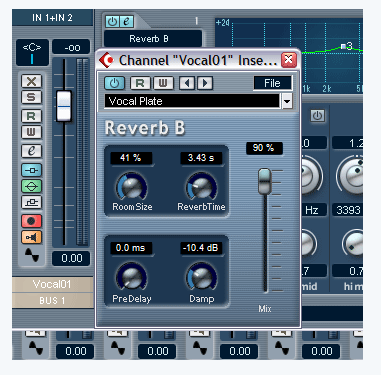Image resolution: width=381 pixels, height=375 pixels.
Task: Select EQ curve point 3 in the display
Action: point(343,46)
